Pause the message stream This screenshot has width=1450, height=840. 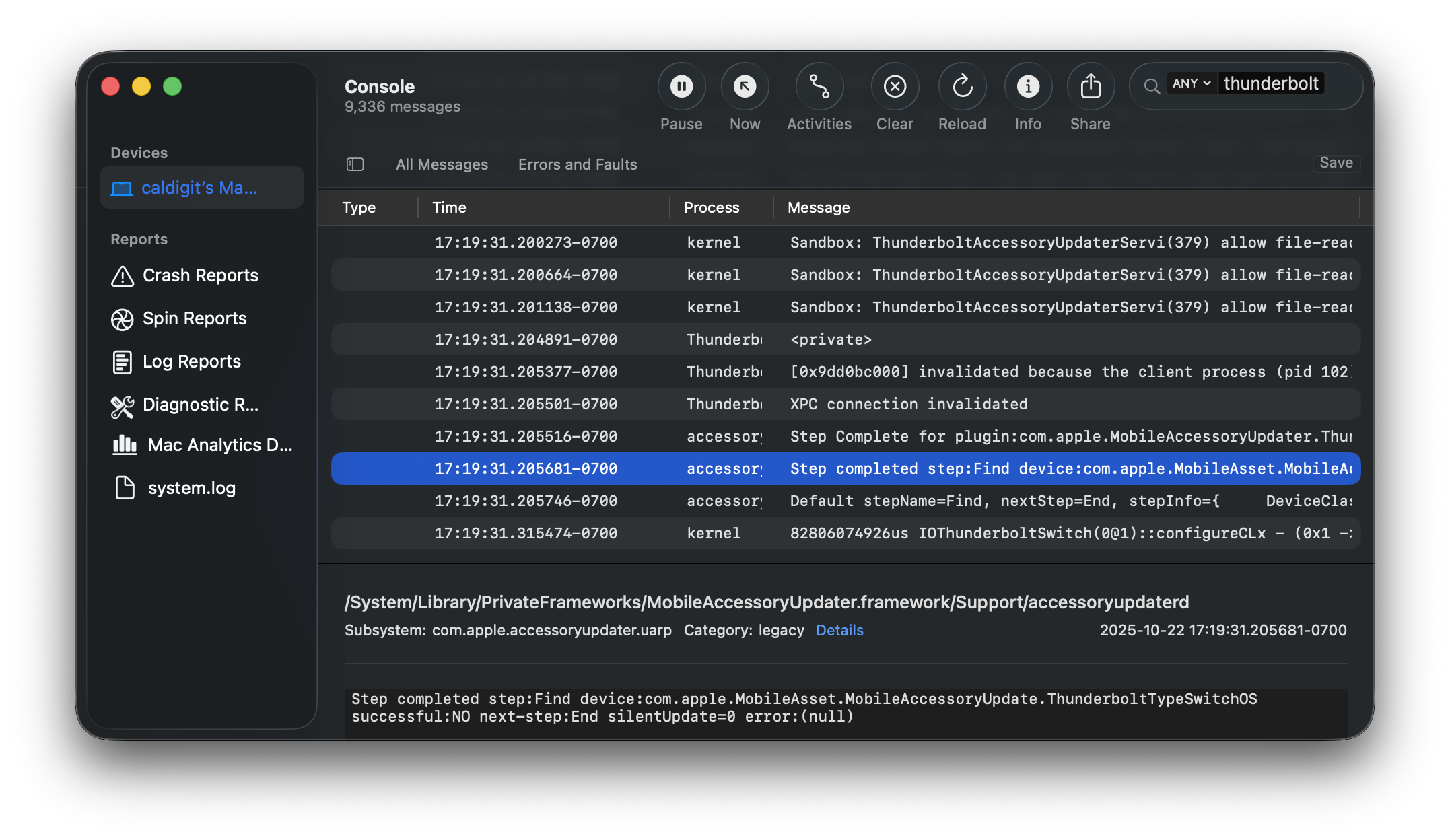point(681,86)
